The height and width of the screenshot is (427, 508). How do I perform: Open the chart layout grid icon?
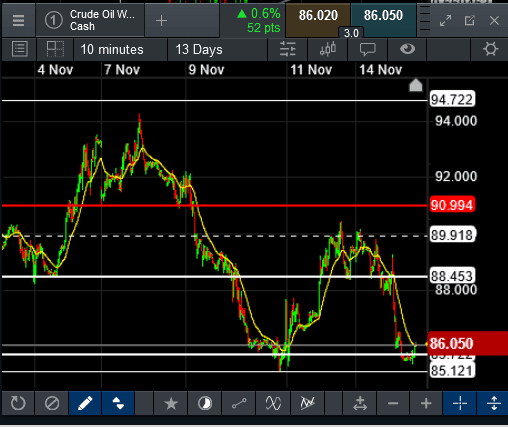pos(55,49)
